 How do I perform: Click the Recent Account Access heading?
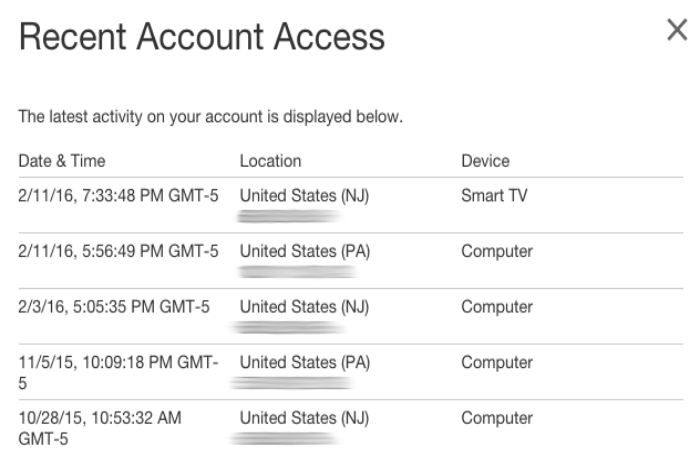click(202, 36)
